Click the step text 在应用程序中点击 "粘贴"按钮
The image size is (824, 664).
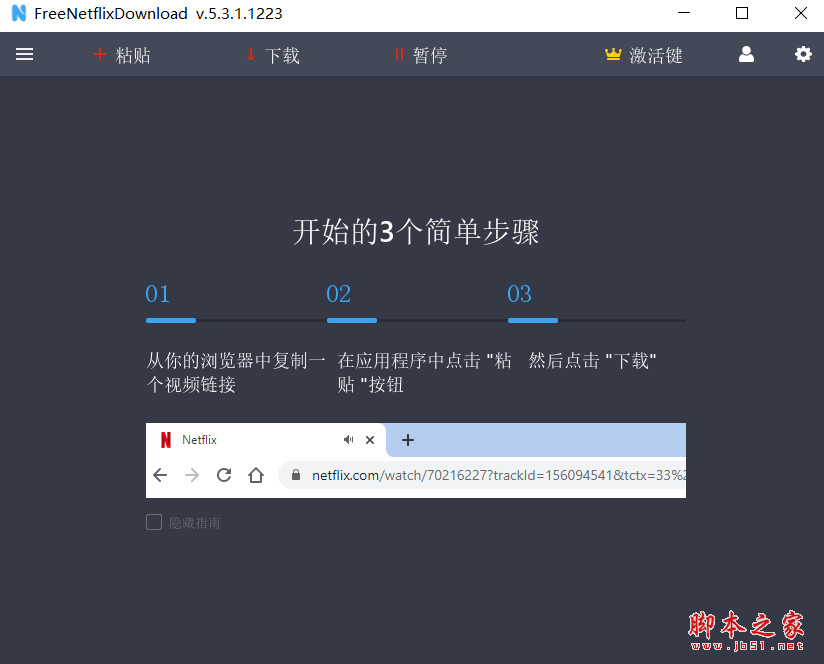pyautogui.click(x=425, y=372)
